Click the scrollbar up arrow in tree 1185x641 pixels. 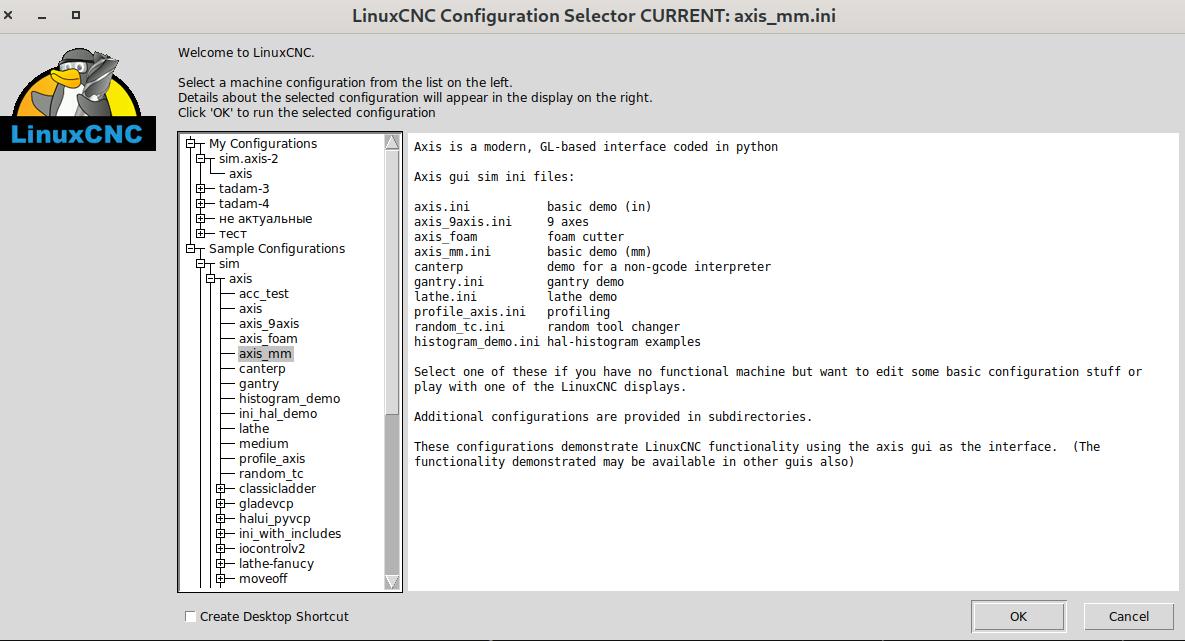(392, 142)
